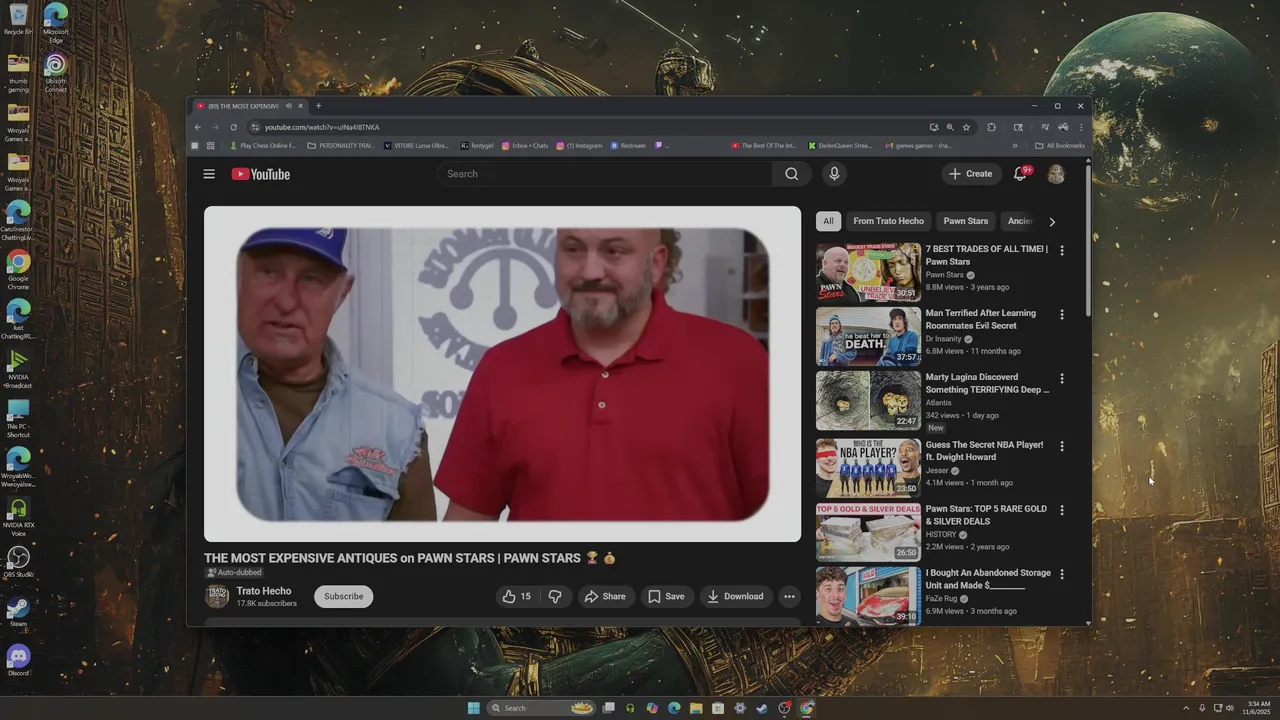Open All Bookmarks folder
Image resolution: width=1280 pixels, height=720 pixels.
pyautogui.click(x=1060, y=146)
